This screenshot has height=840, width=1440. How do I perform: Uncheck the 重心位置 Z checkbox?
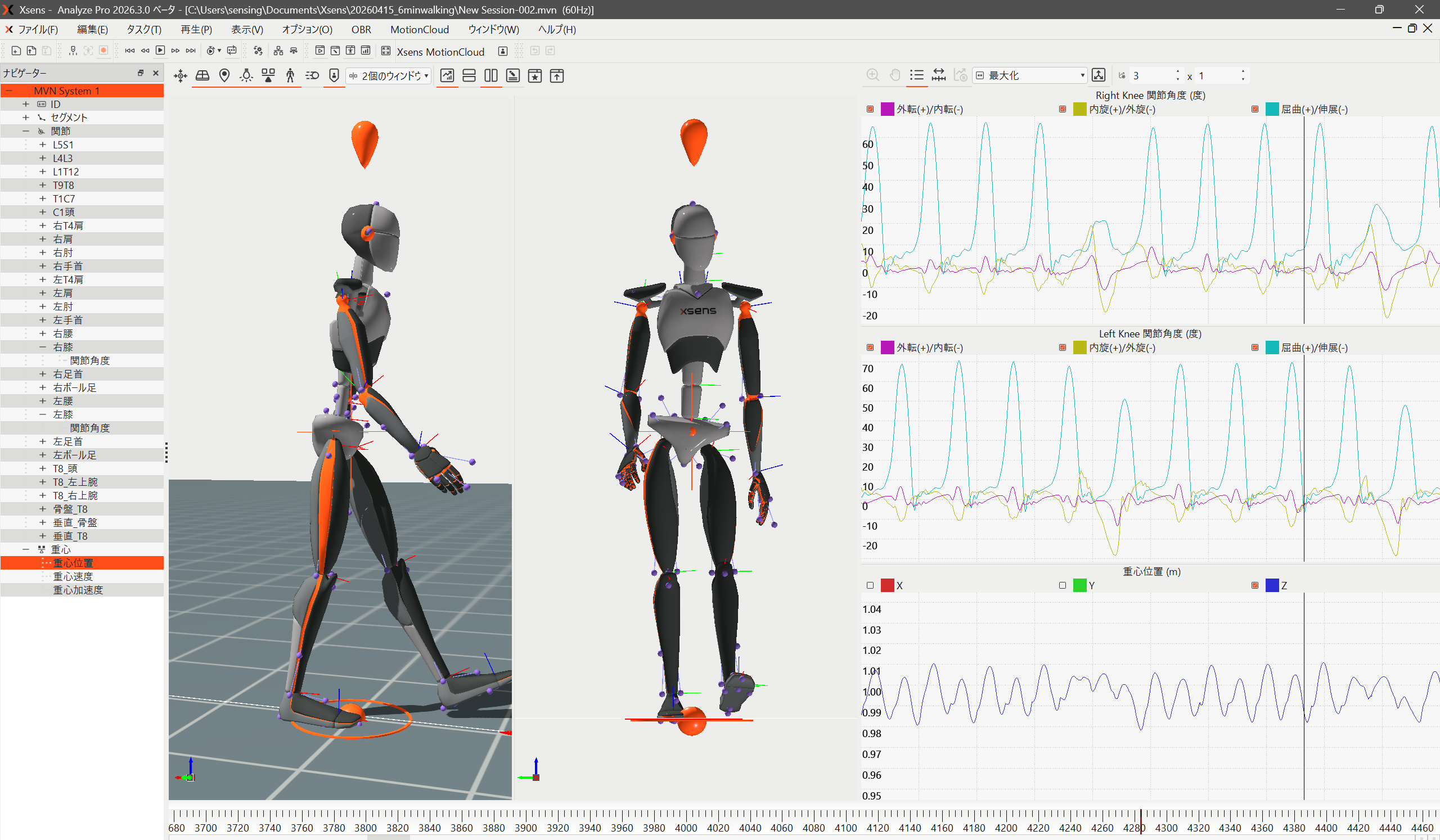pos(1255,585)
